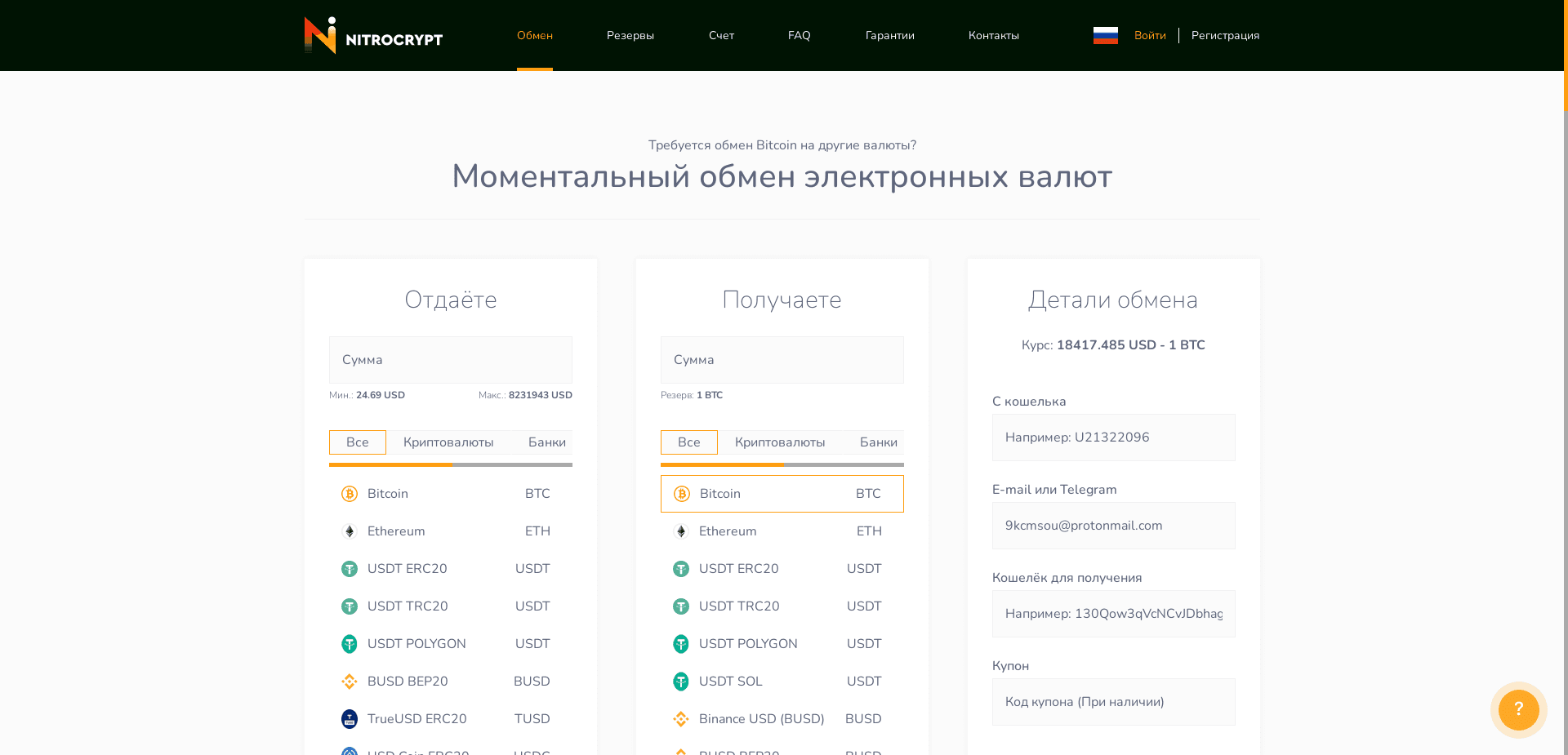Click the Ethereum icon in 'Получаете' list
The height and width of the screenshot is (755, 1568).
click(x=681, y=531)
